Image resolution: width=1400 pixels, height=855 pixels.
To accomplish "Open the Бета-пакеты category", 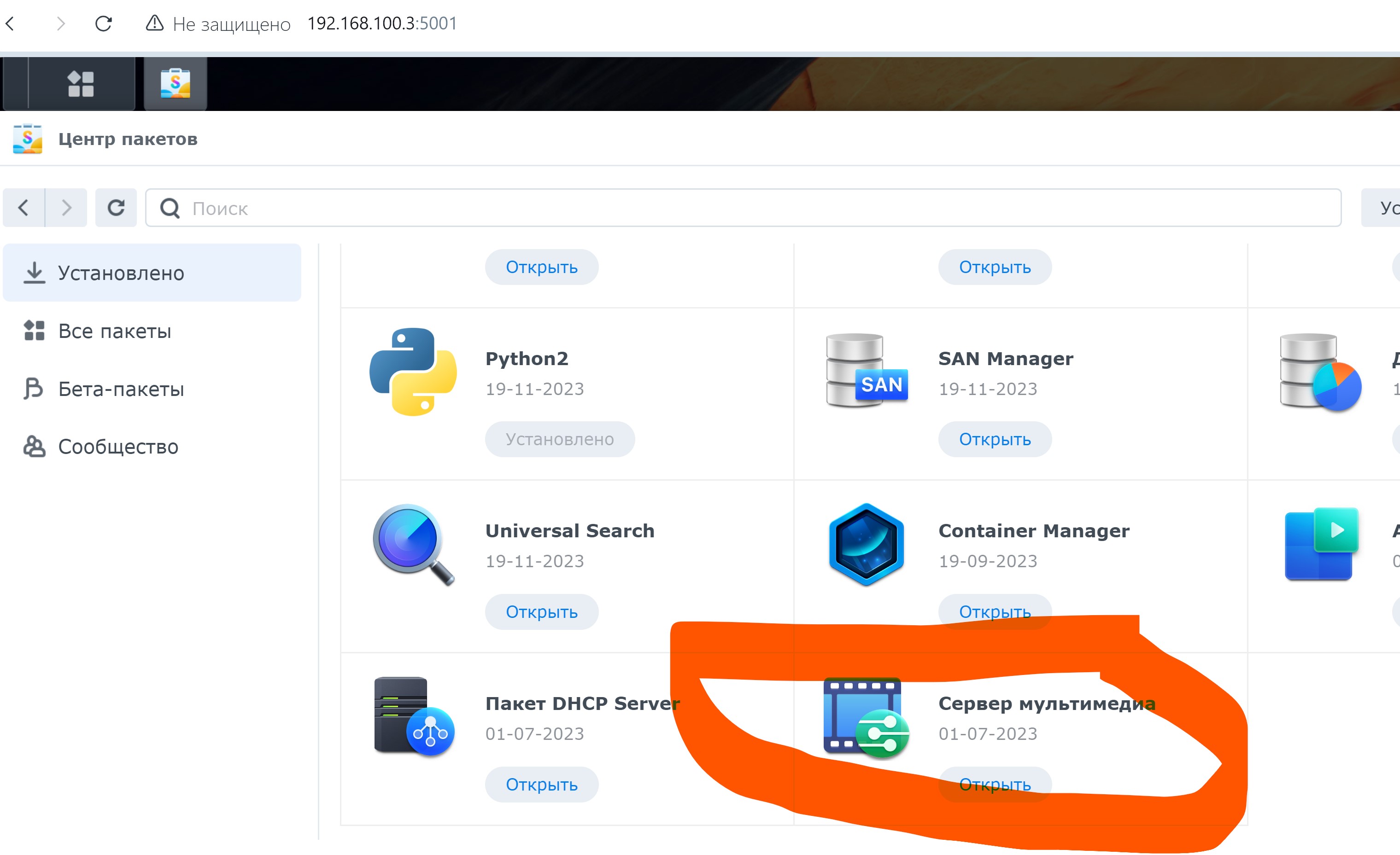I will pos(120,389).
